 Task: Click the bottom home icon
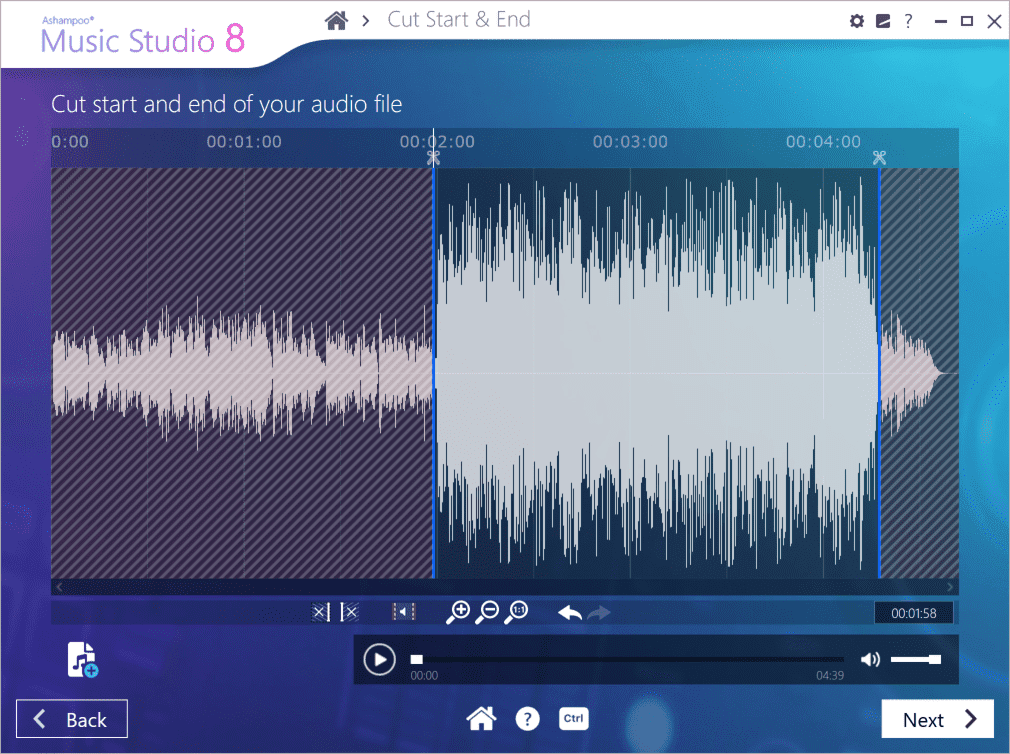click(x=481, y=719)
